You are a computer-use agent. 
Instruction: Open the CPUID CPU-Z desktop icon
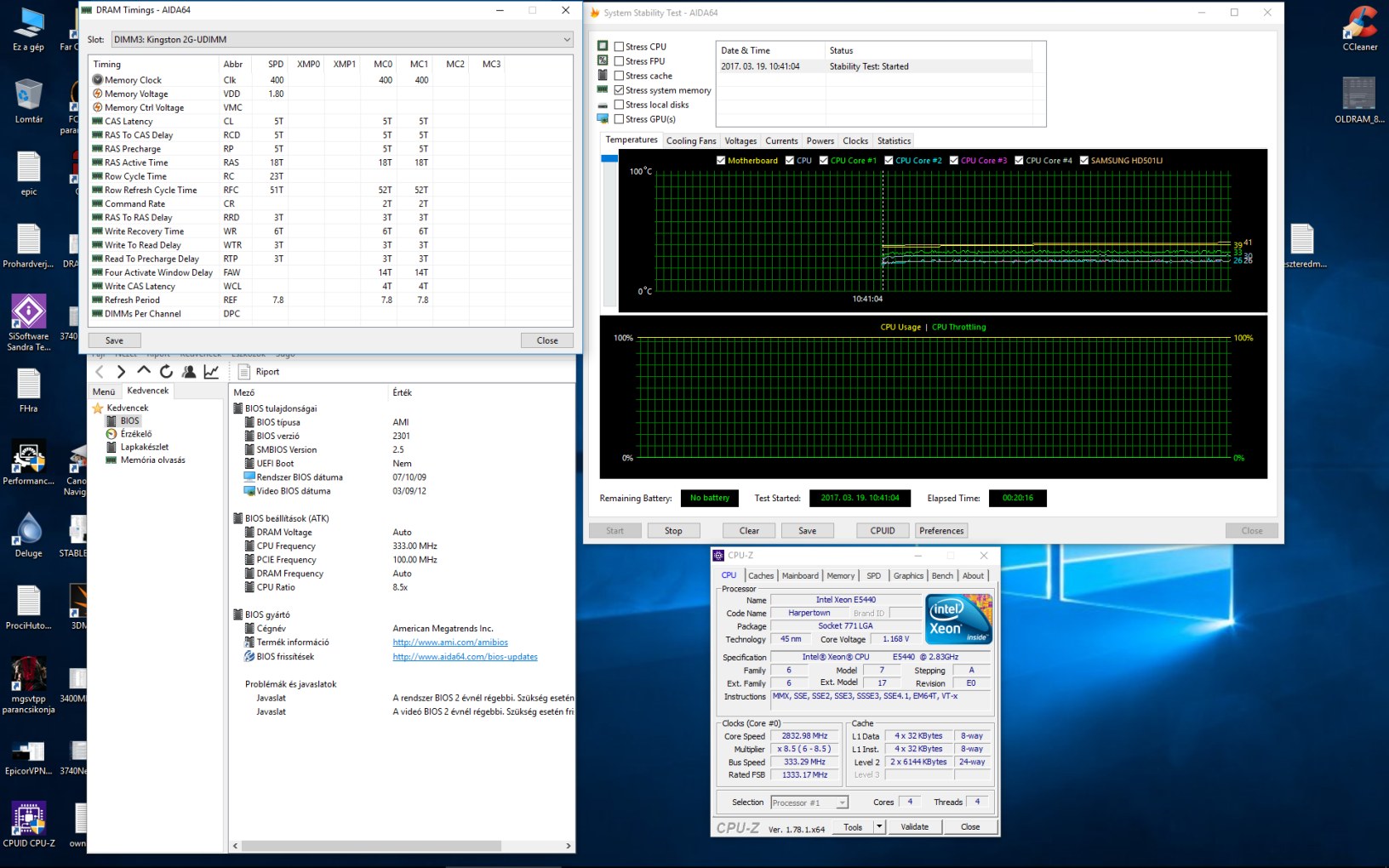tap(29, 824)
